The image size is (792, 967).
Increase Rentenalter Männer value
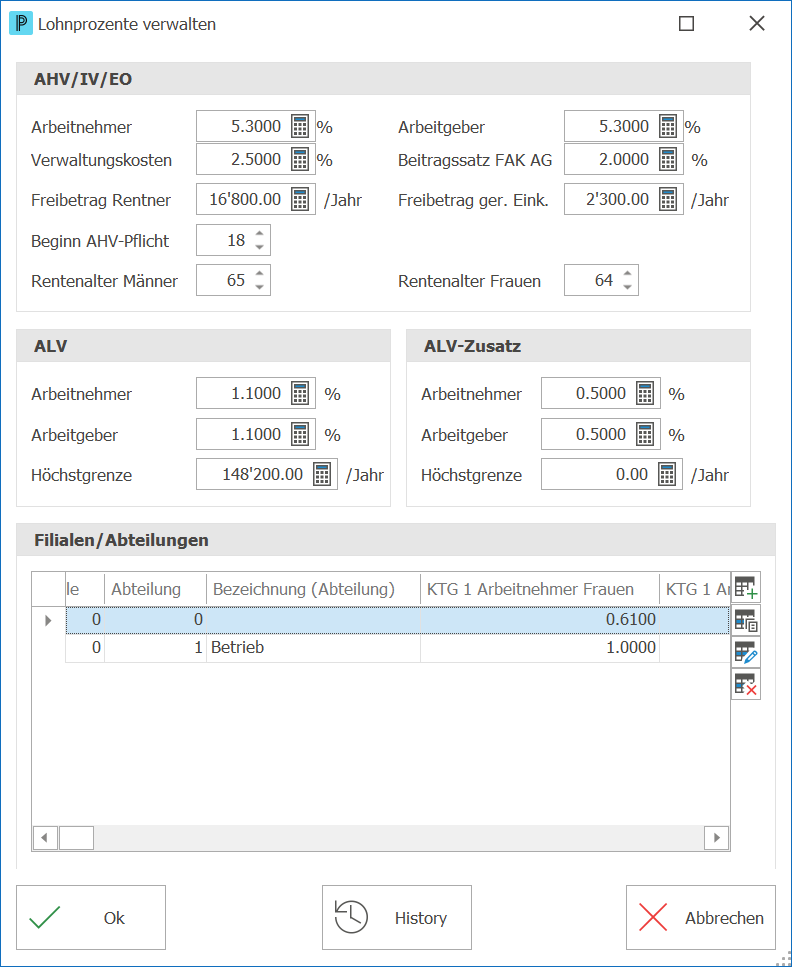pos(260,273)
